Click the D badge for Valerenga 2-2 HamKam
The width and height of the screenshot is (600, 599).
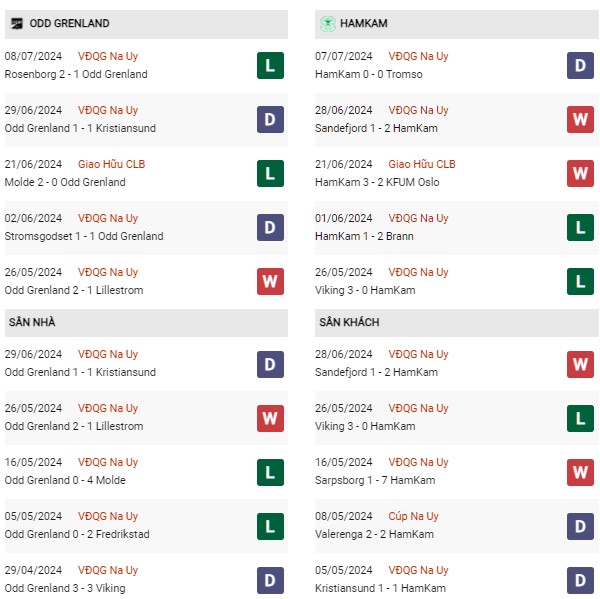[x=580, y=526]
